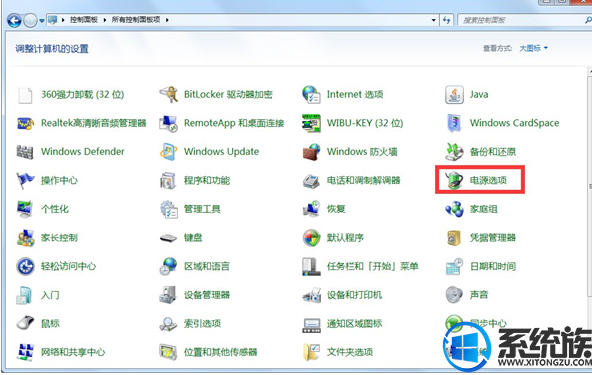Screen dimensions: 592x375
Task: Open the 通知区域图标 icon
Action: tap(311, 324)
